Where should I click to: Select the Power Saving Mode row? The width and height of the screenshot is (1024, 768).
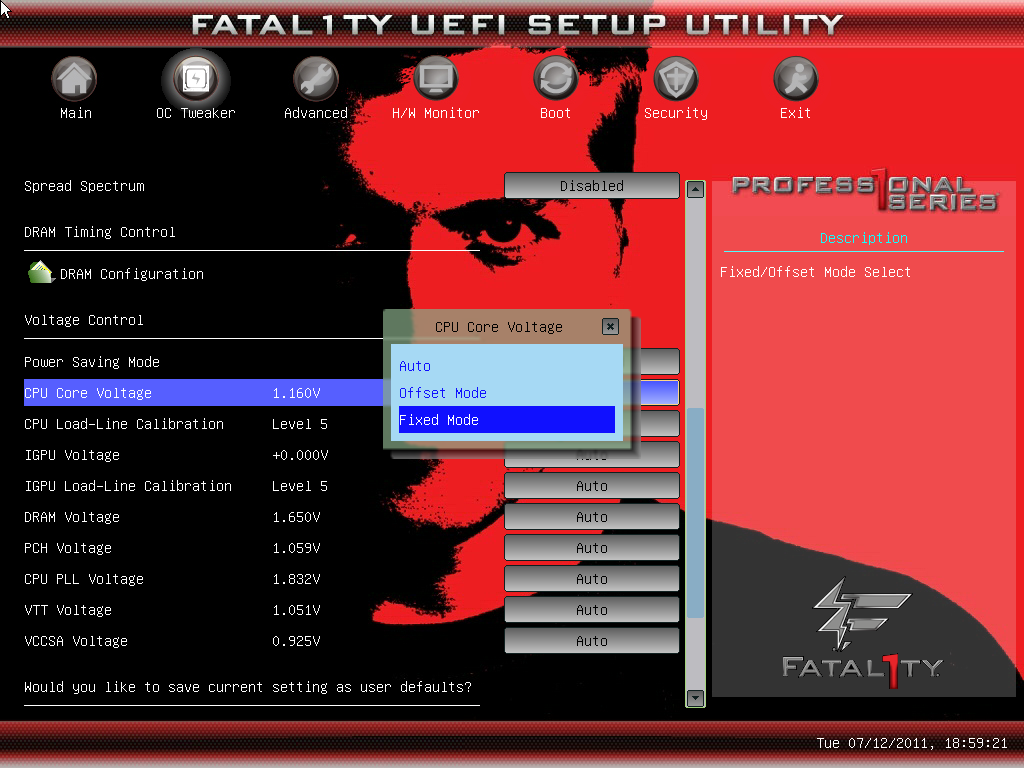pyautogui.click(x=92, y=362)
